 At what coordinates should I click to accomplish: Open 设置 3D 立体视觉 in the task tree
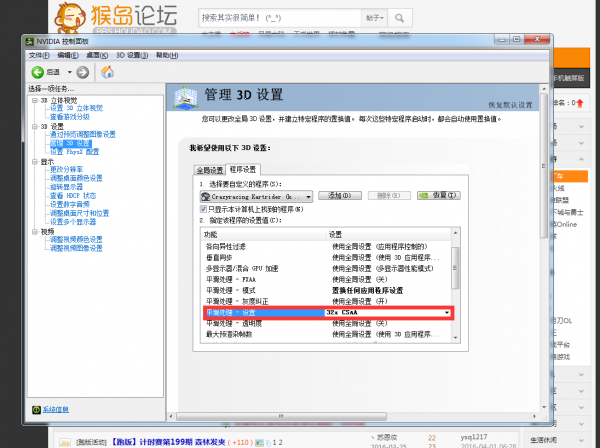pyautogui.click(x=77, y=108)
